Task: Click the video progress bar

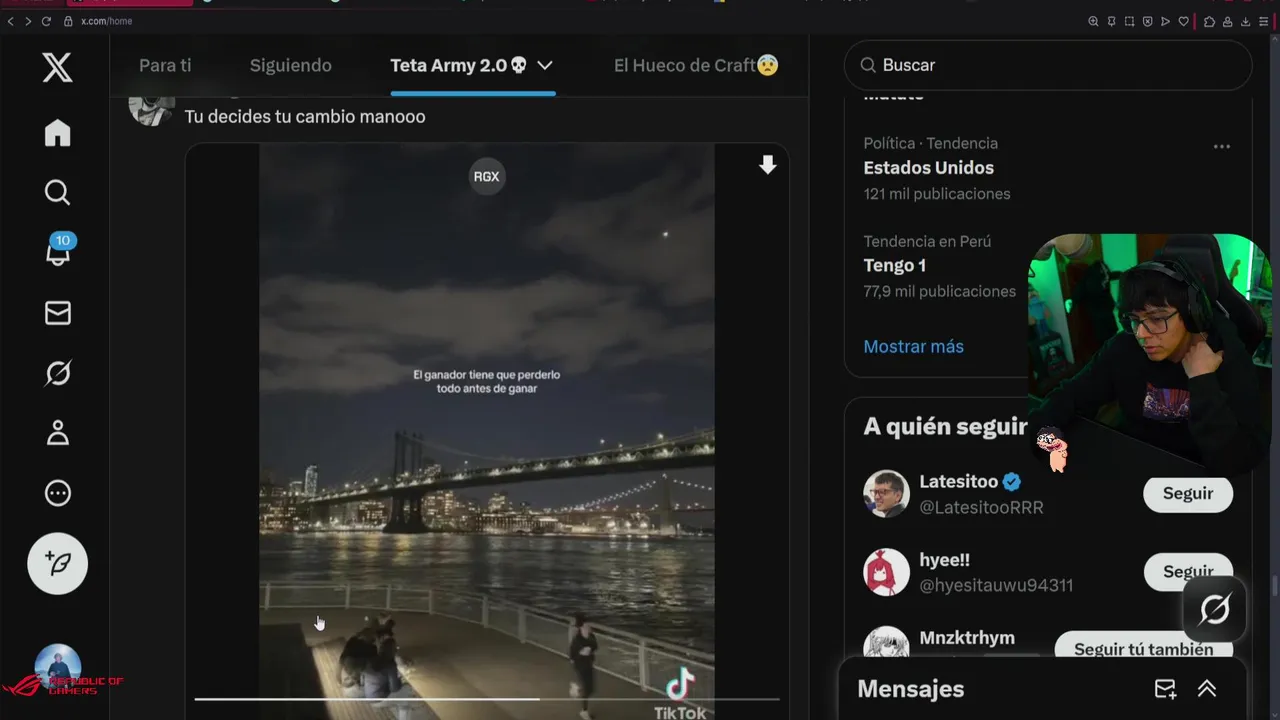Action: (x=486, y=699)
